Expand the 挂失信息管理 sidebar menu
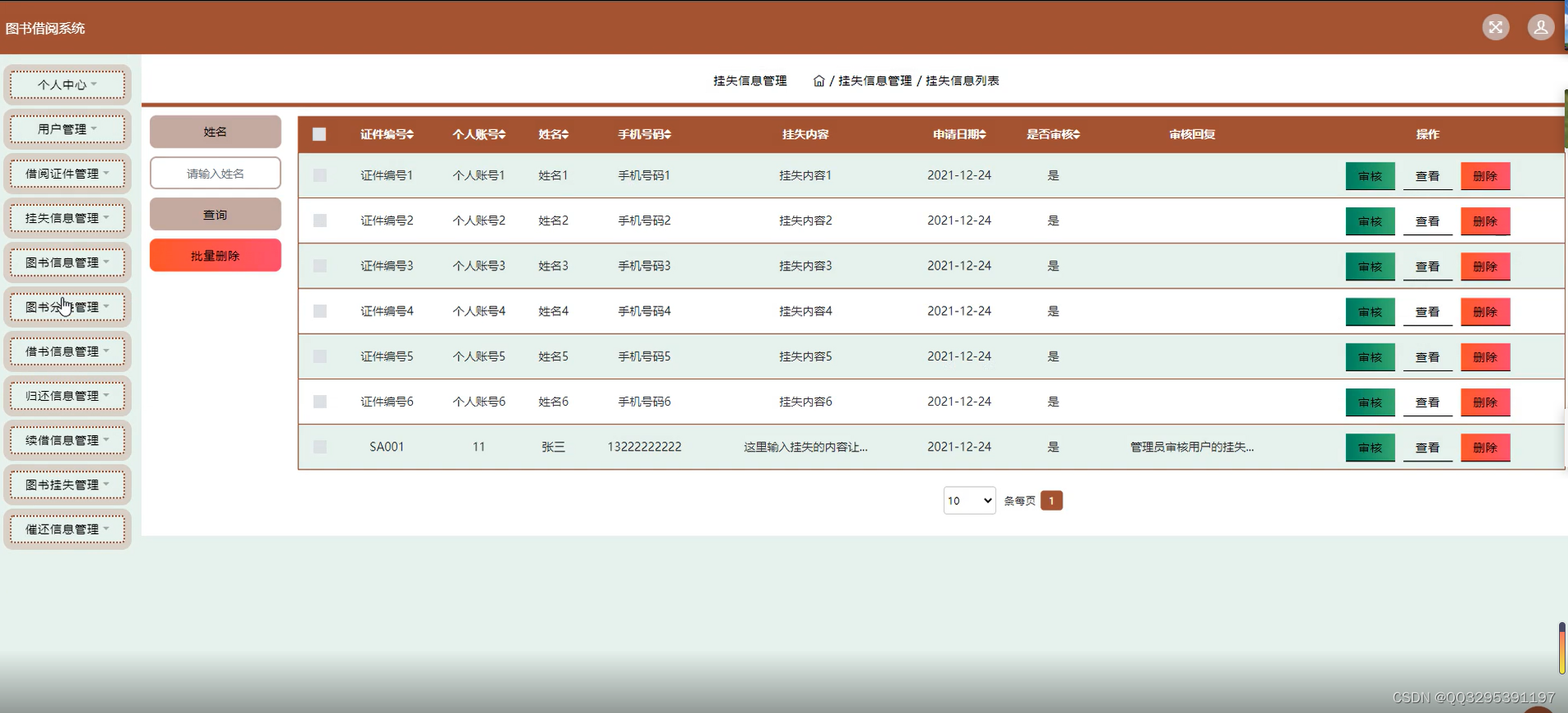 (67, 218)
